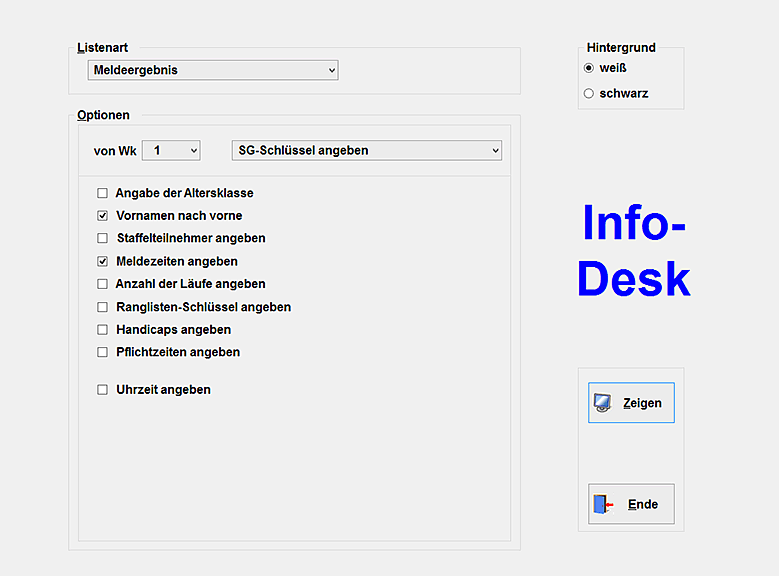
Task: Tick the Staffelteilnehmer angeben checkbox
Action: coord(102,239)
